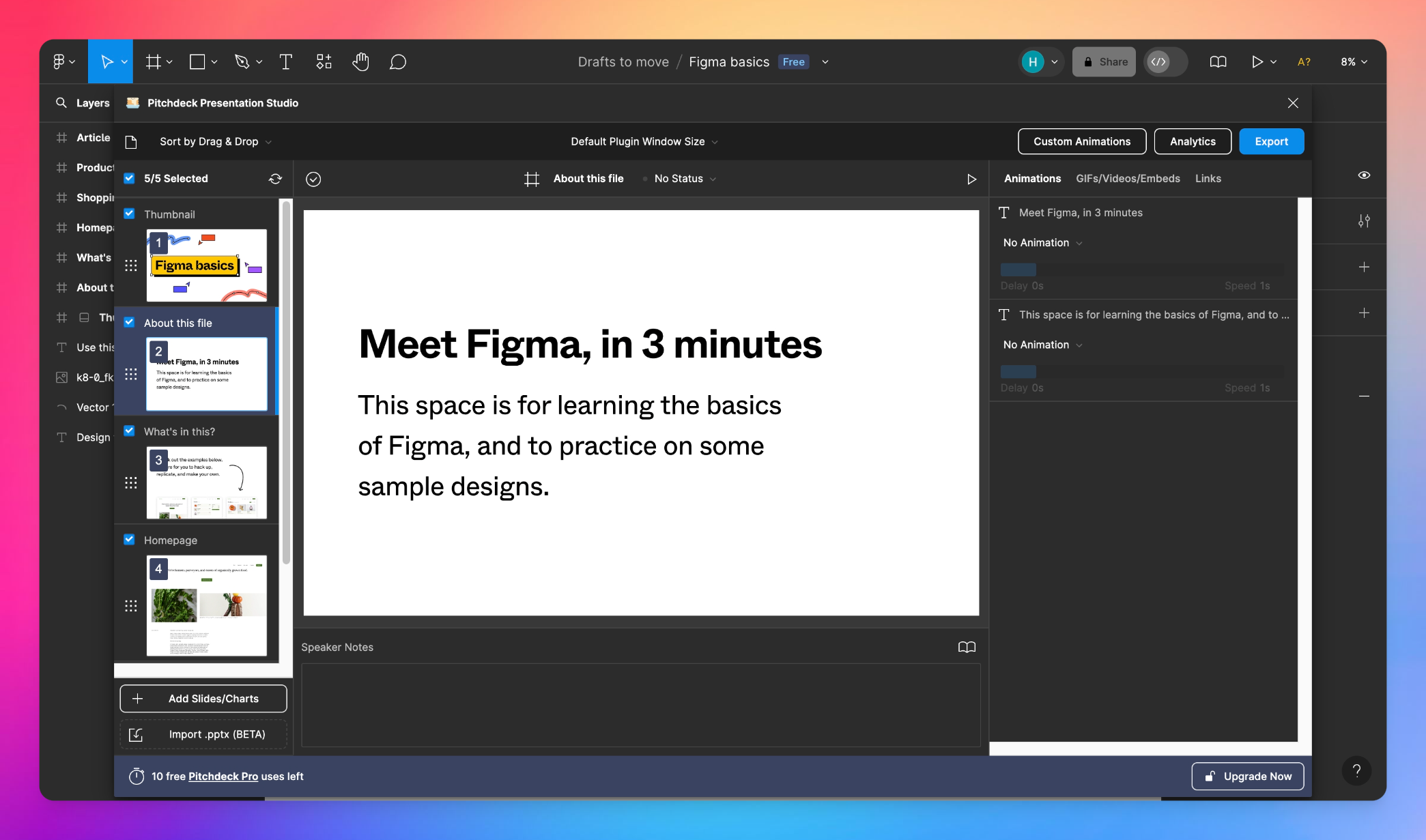Screen dimensions: 1426x840
Task: Click the missing fonts A? indicator
Action: point(1304,62)
